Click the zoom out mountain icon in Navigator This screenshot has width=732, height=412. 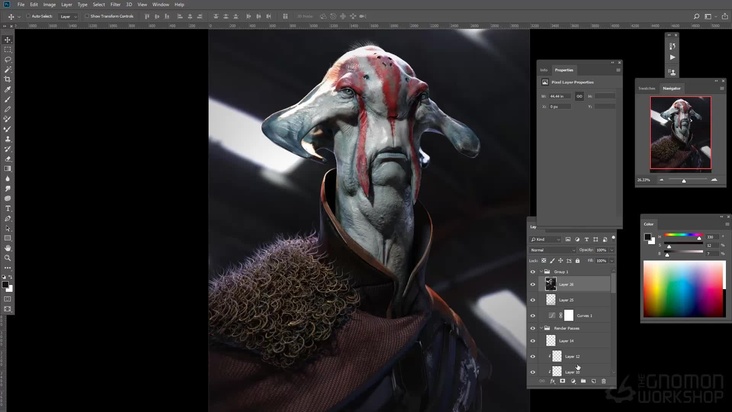click(661, 180)
